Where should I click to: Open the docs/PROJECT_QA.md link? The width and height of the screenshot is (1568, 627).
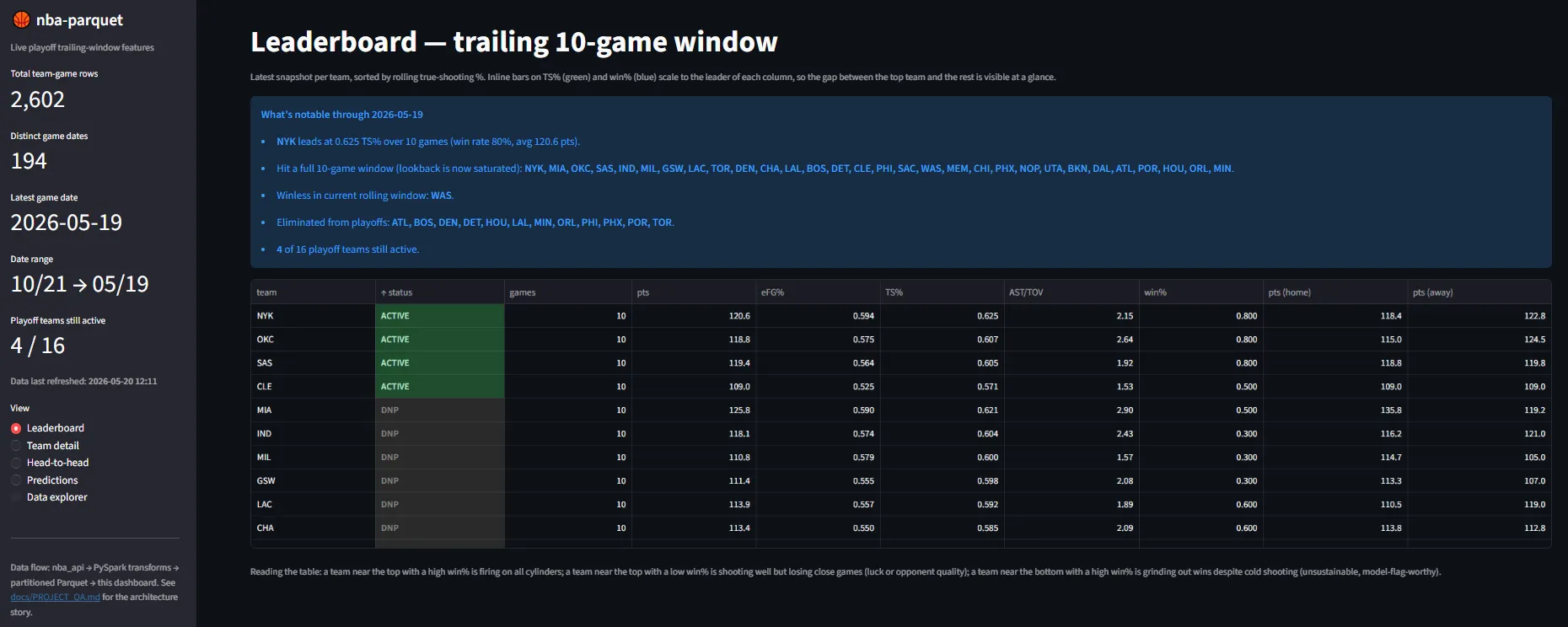[x=56, y=597]
